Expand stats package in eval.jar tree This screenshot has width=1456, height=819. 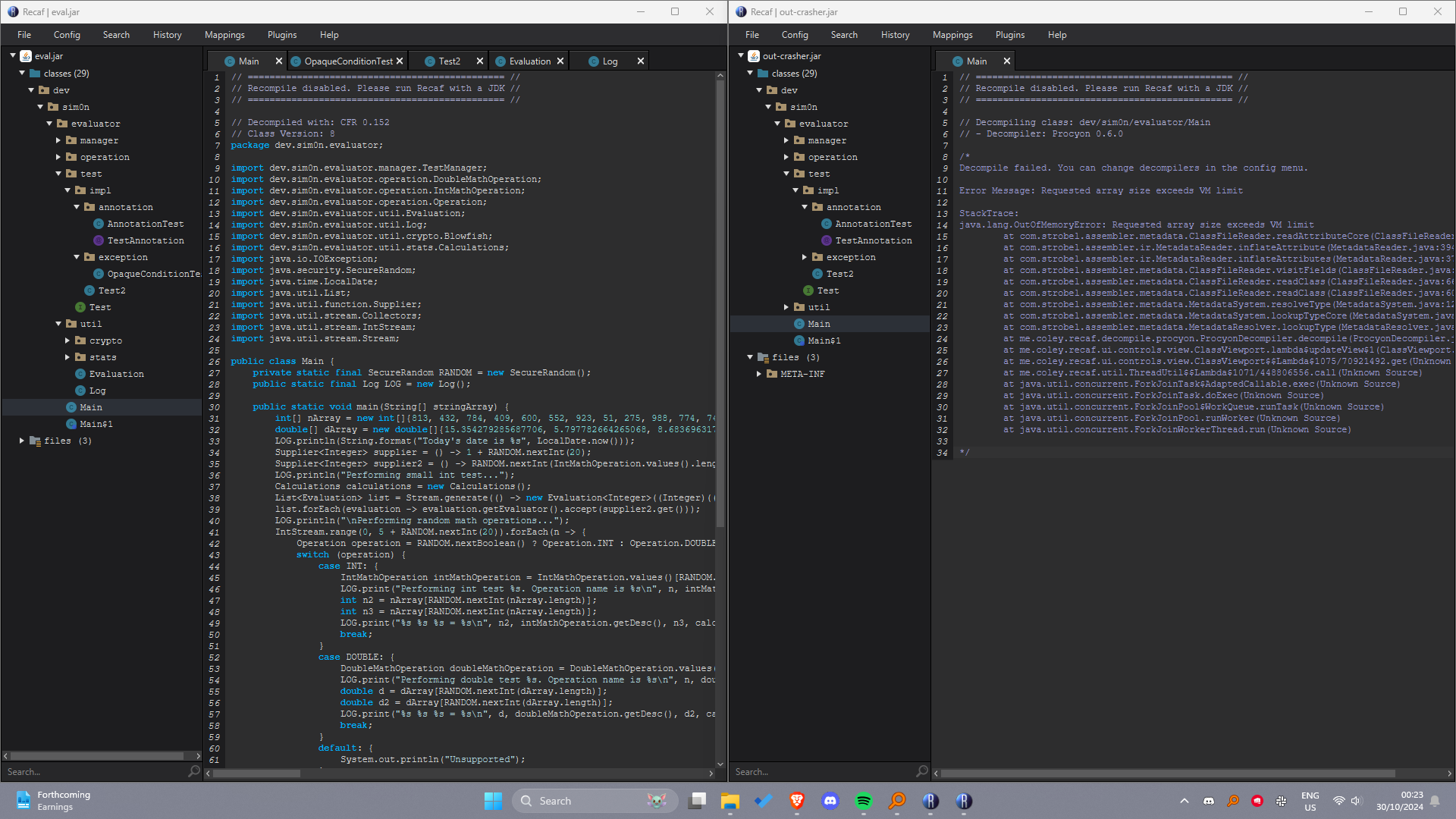point(67,357)
